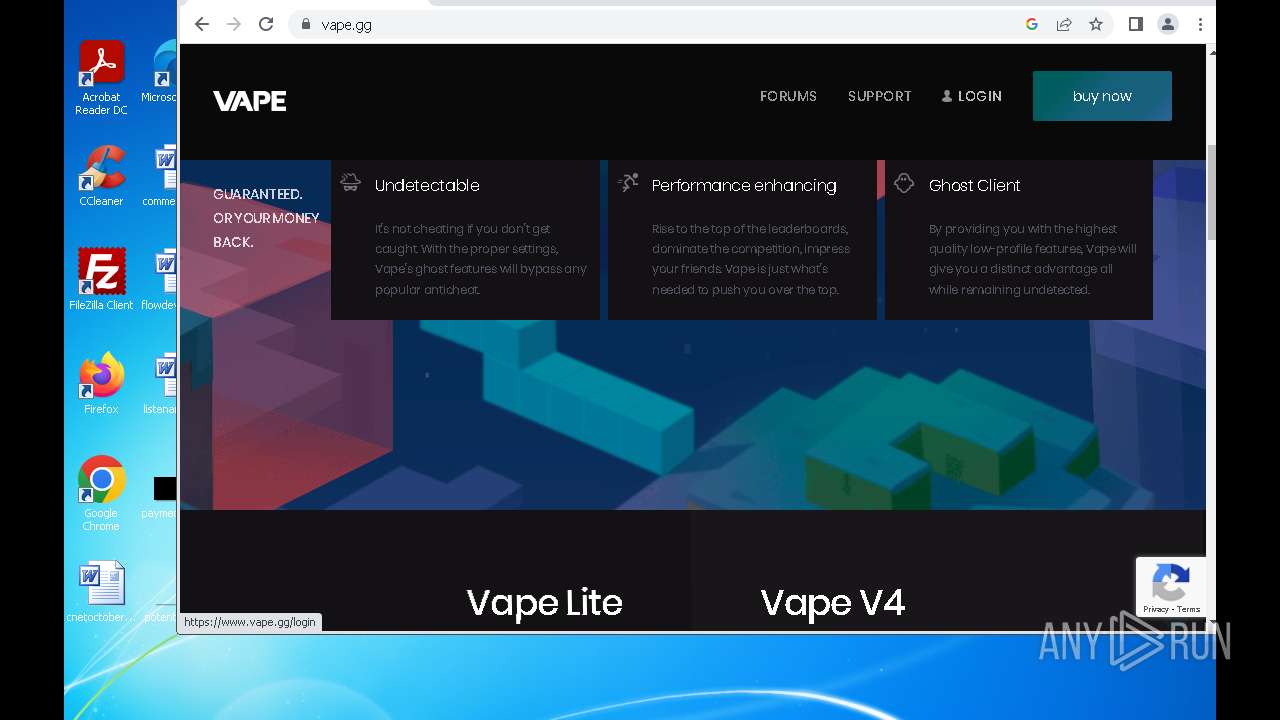Click the buy now button
This screenshot has height=720, width=1280.
[x=1102, y=96]
